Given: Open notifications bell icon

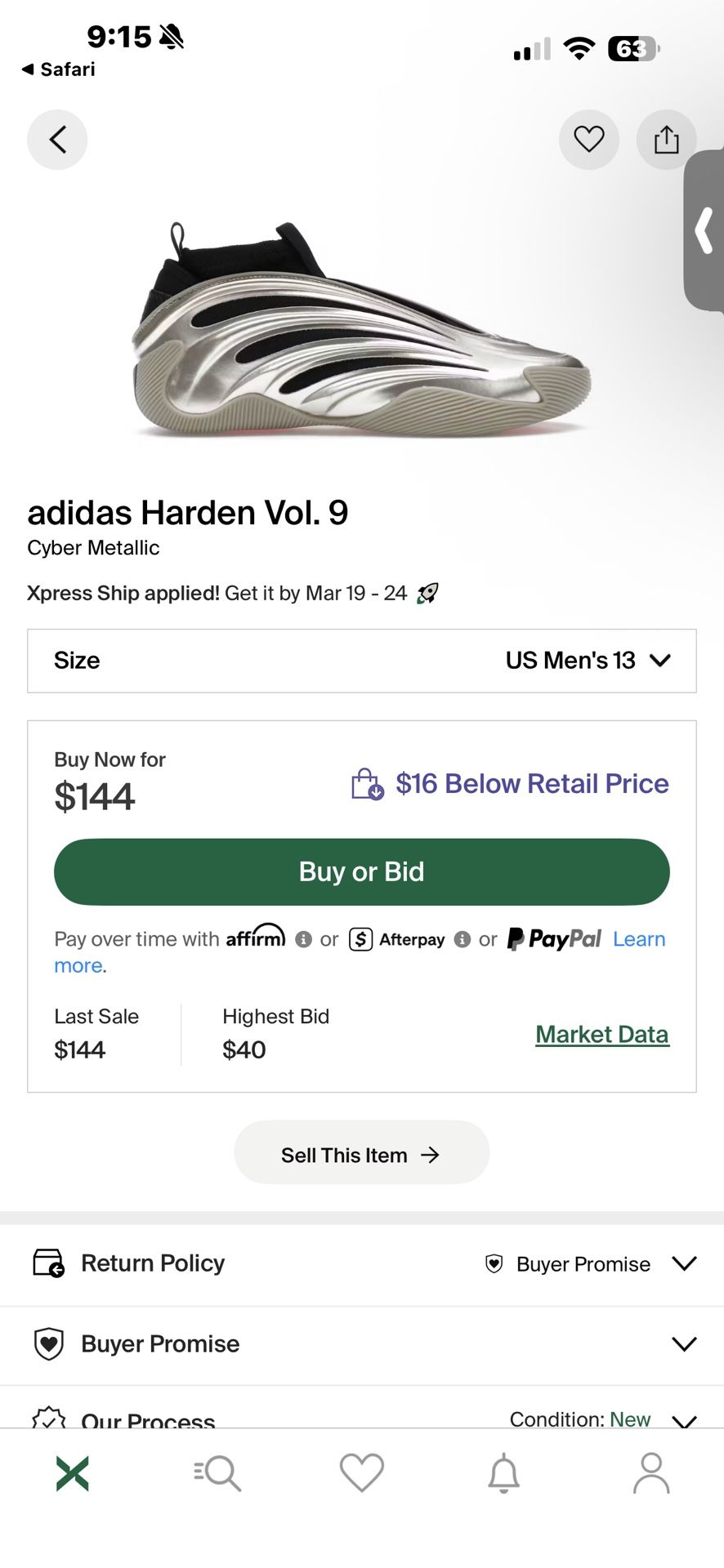Looking at the screenshot, I should click(504, 1473).
